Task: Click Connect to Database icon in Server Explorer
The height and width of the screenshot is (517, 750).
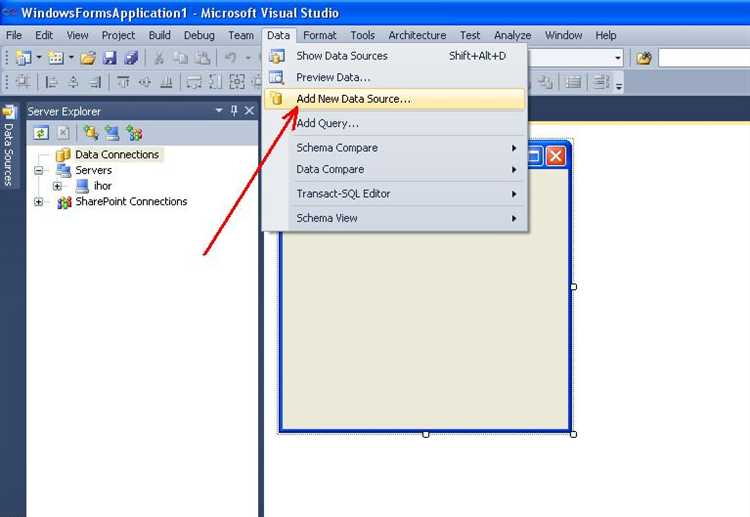Action: pyautogui.click(x=91, y=132)
